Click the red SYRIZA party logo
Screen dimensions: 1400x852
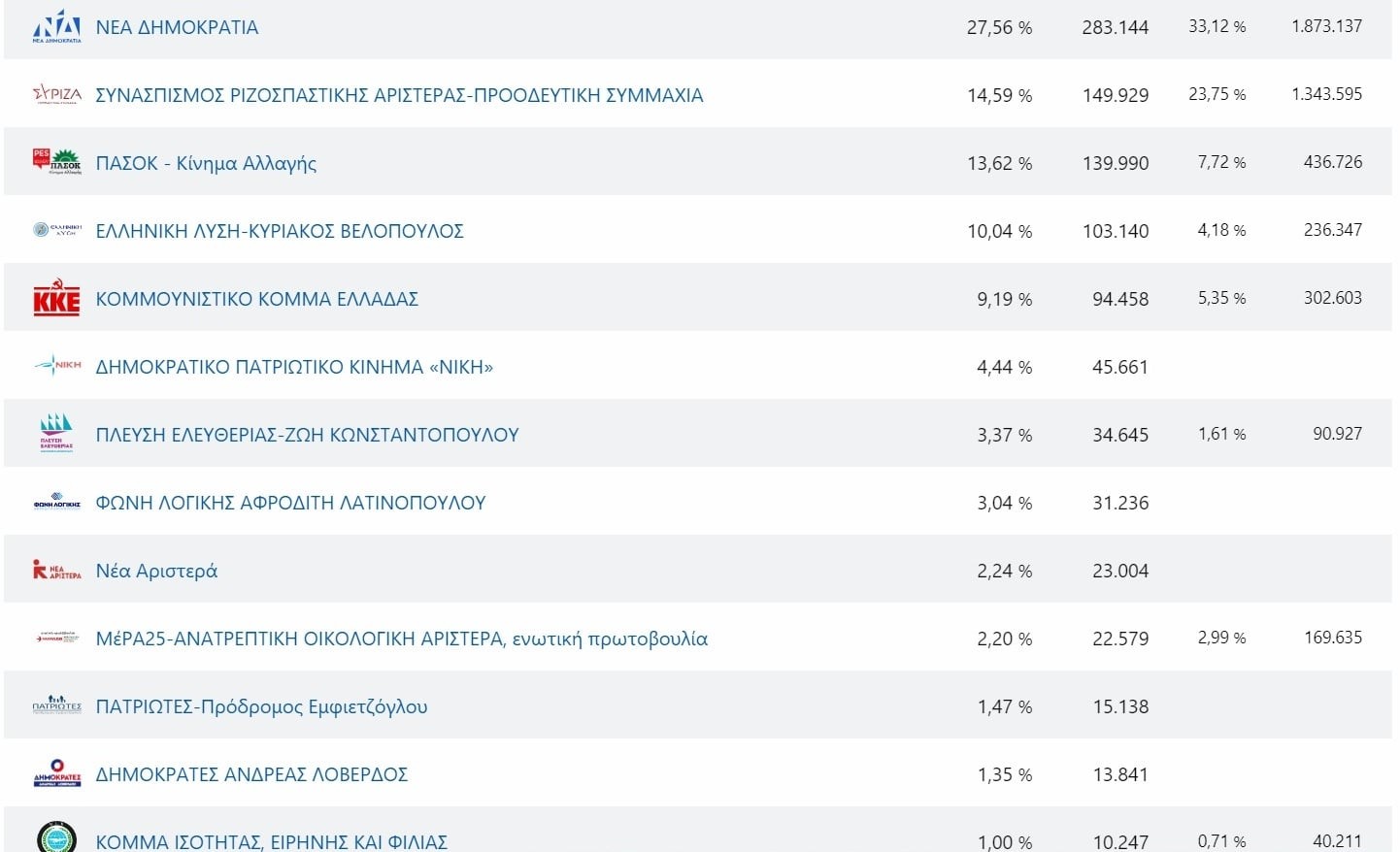(x=56, y=94)
